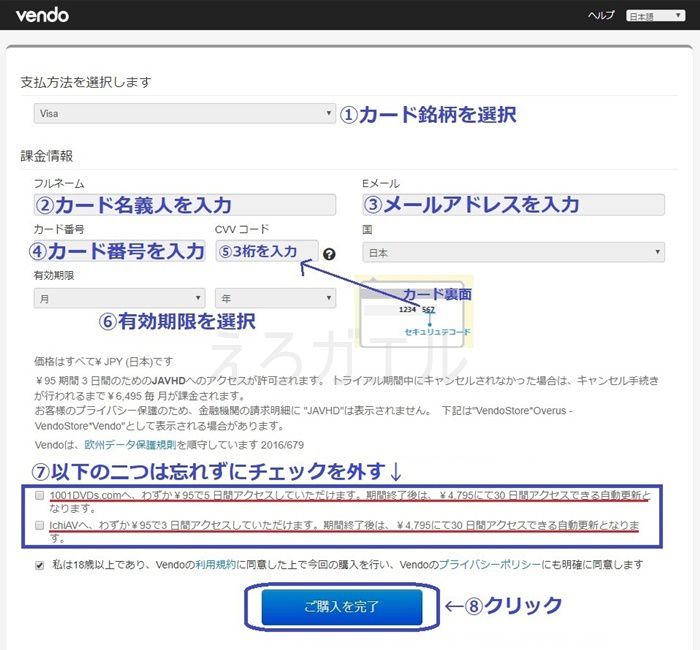Click the 価格はすべて¥ JPY (日本)です text
This screenshot has width=700, height=650.
click(x=103, y=362)
